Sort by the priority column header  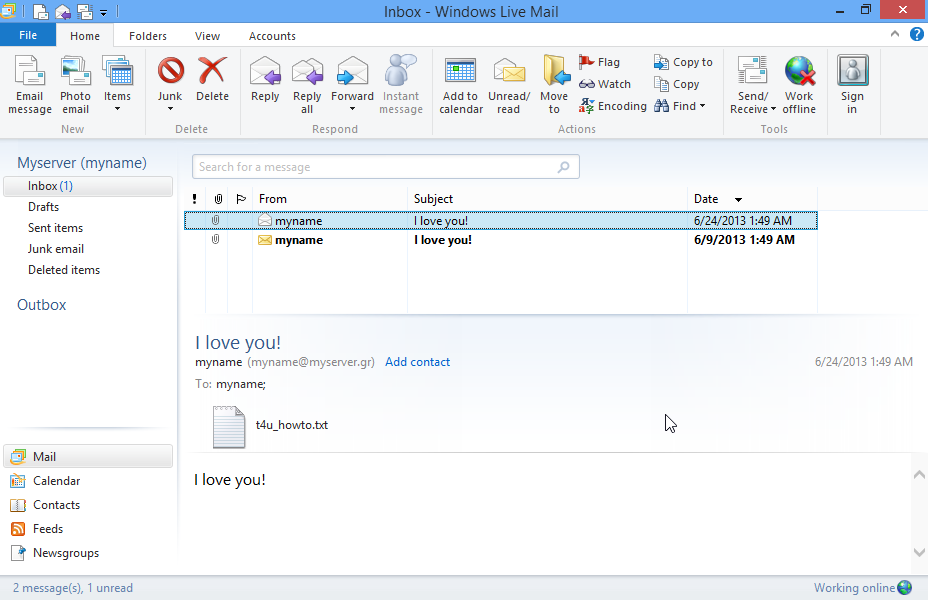coord(195,199)
